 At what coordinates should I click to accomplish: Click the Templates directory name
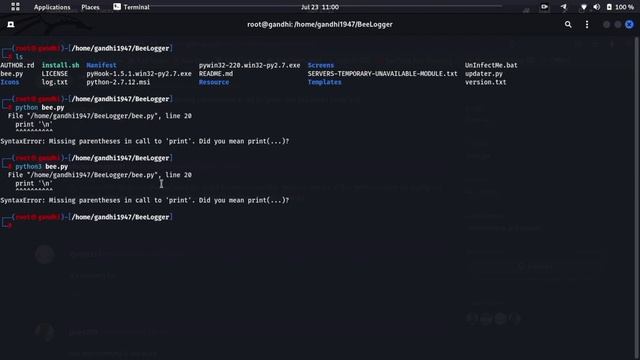tap(324, 82)
